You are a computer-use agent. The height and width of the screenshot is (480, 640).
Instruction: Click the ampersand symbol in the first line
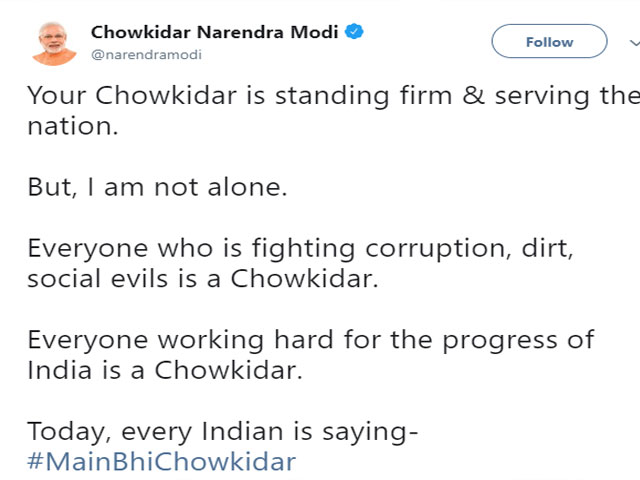click(473, 96)
